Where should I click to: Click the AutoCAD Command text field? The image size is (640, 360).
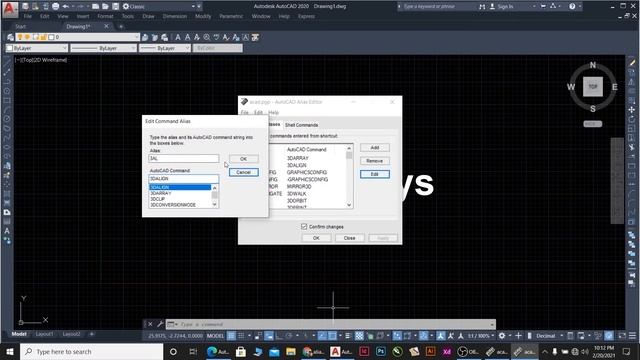point(184,179)
